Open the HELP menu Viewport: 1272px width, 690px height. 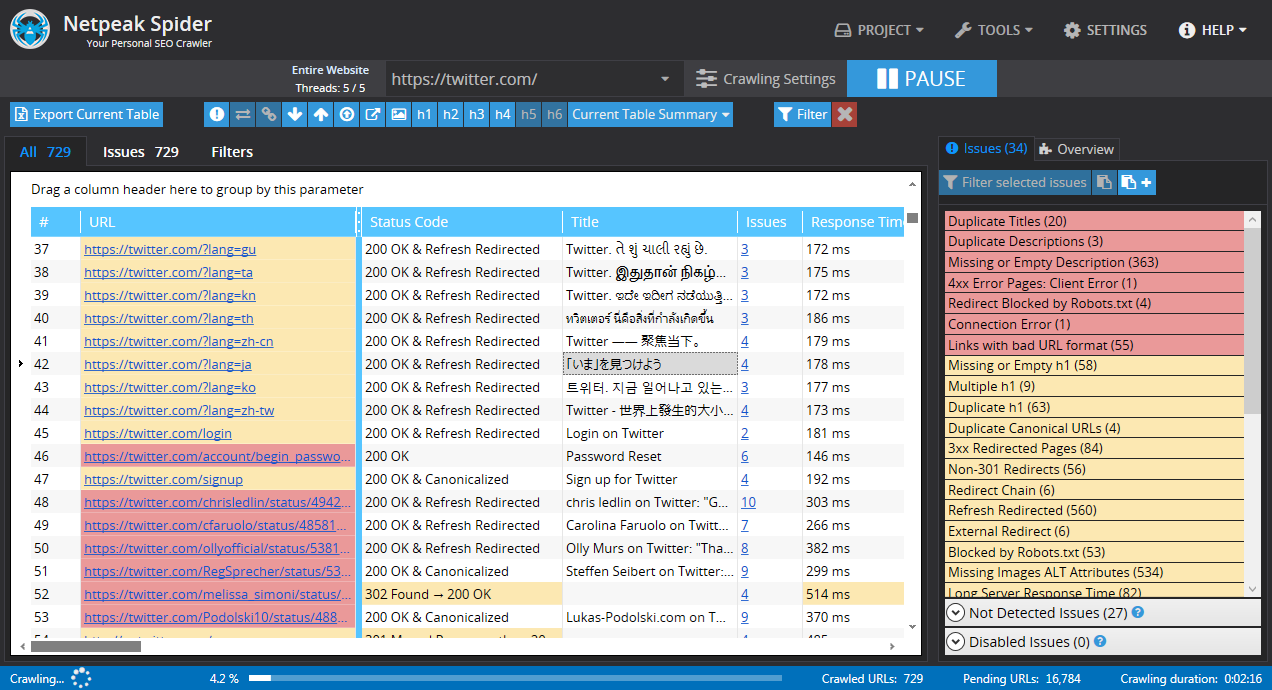coord(1212,30)
